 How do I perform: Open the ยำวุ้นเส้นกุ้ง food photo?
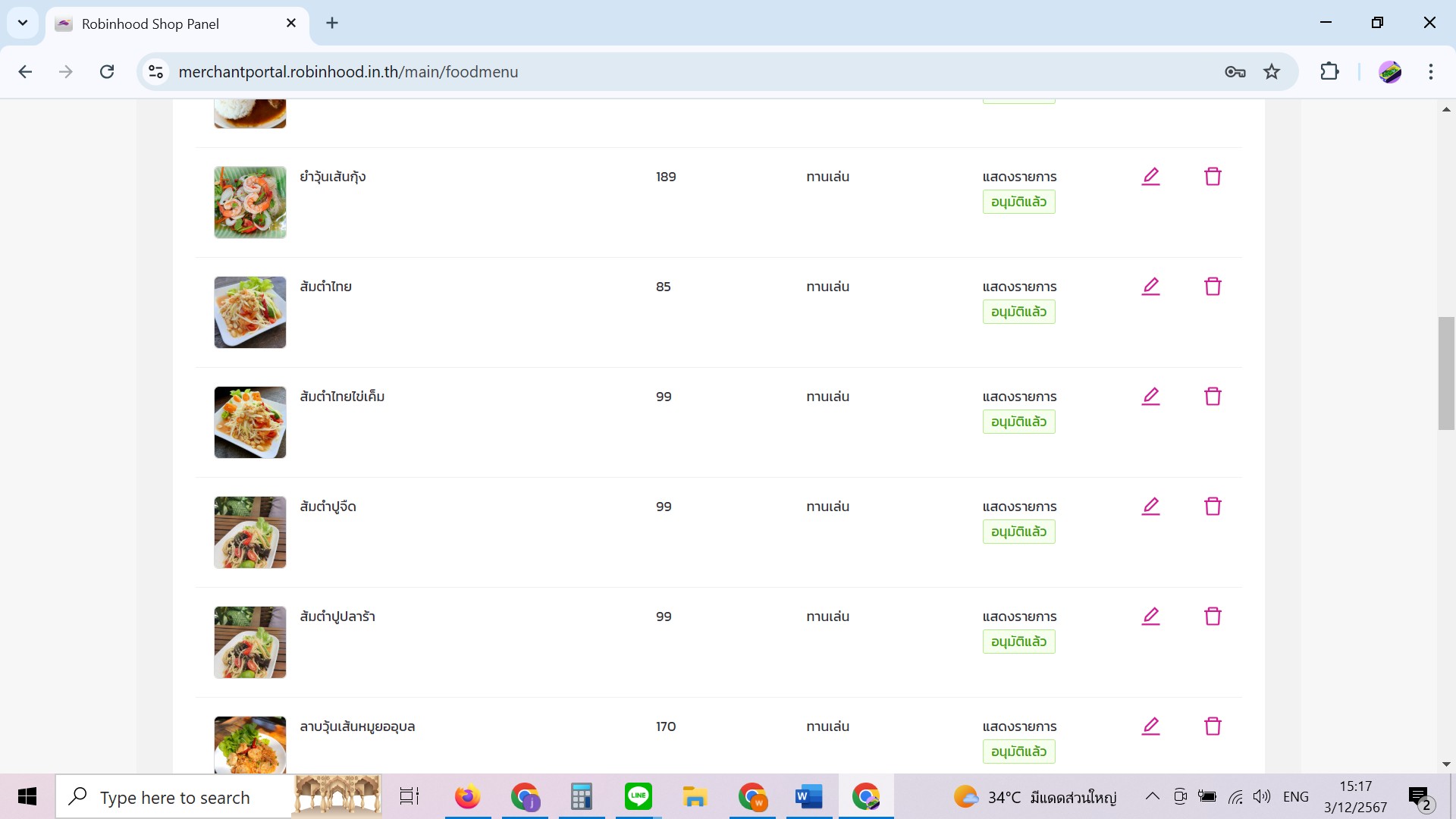(250, 202)
